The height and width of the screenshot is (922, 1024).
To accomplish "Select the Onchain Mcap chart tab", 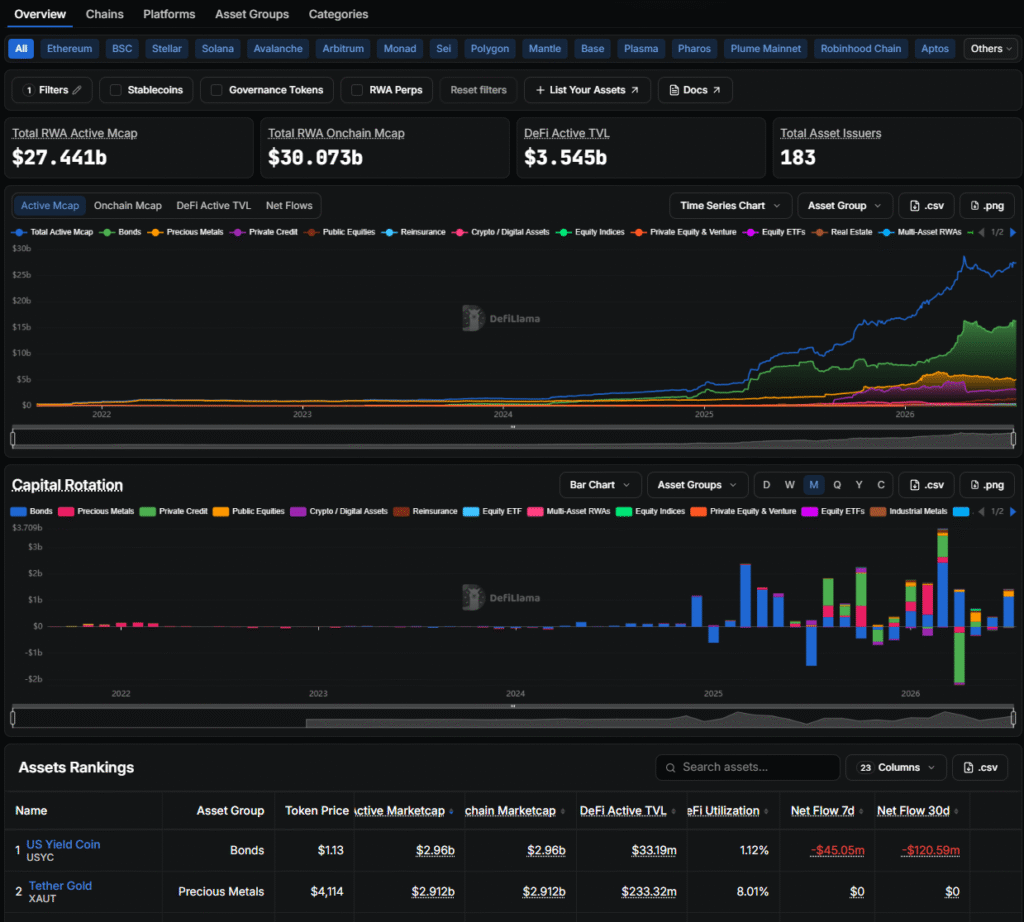I will point(127,206).
